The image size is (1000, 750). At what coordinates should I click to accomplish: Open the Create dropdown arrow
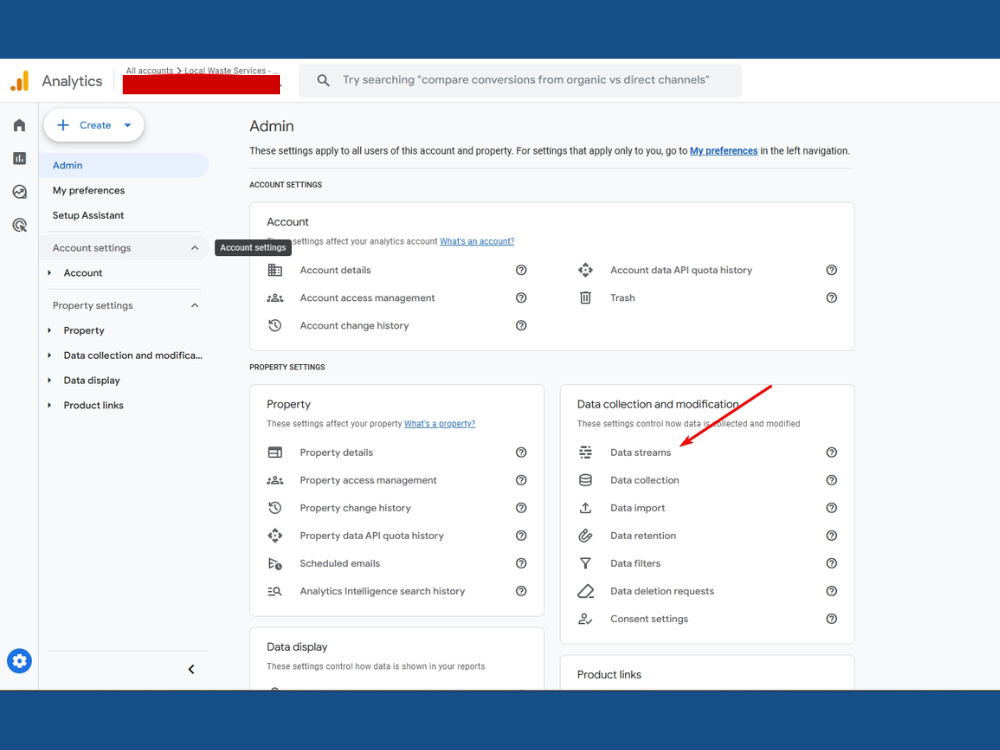coord(128,125)
